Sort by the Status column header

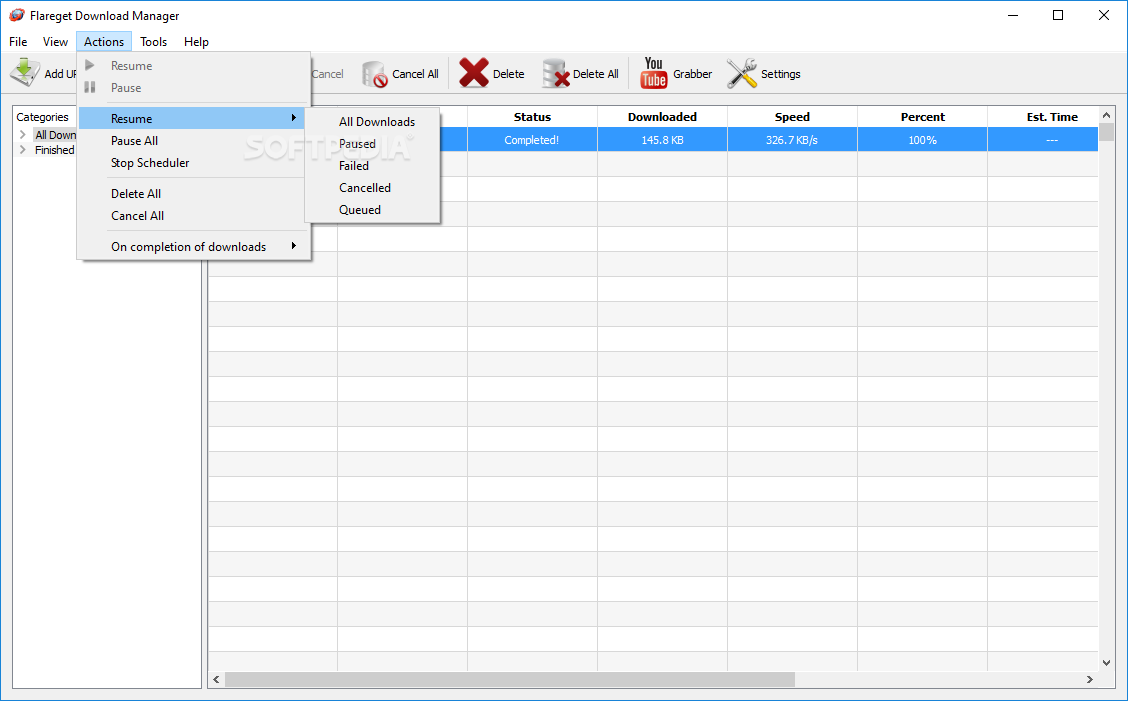(x=532, y=117)
